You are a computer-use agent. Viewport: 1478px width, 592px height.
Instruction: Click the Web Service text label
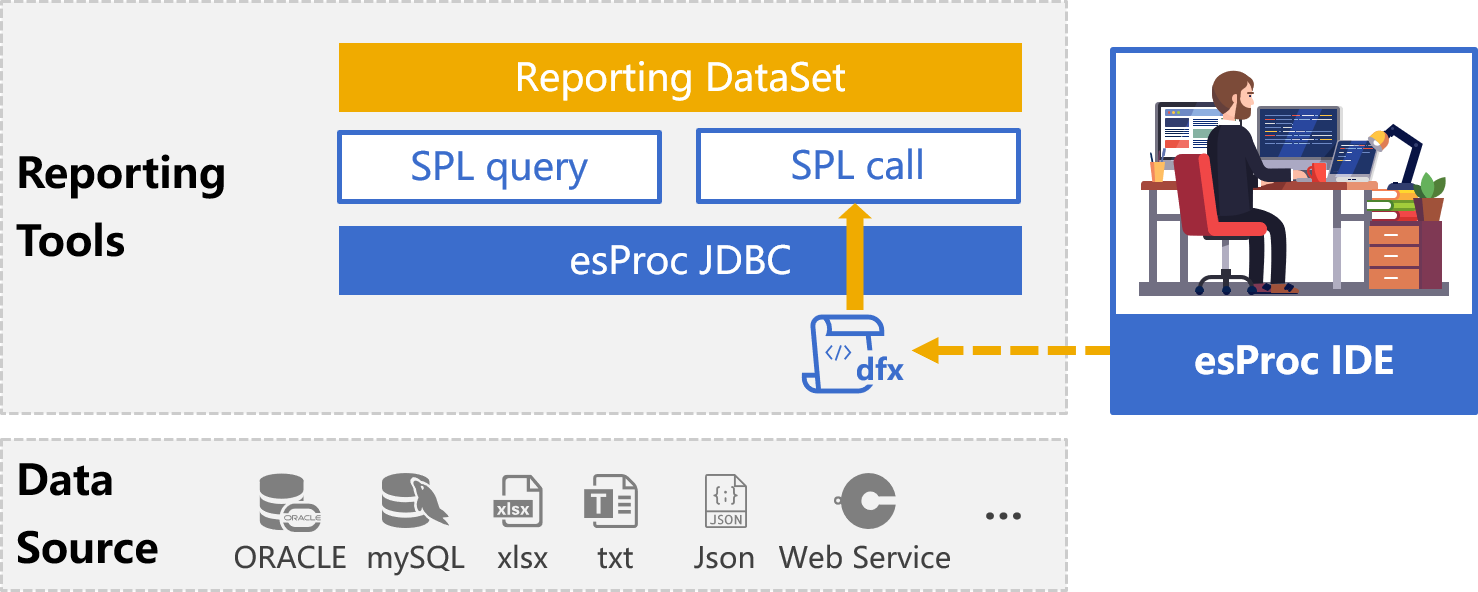865,557
